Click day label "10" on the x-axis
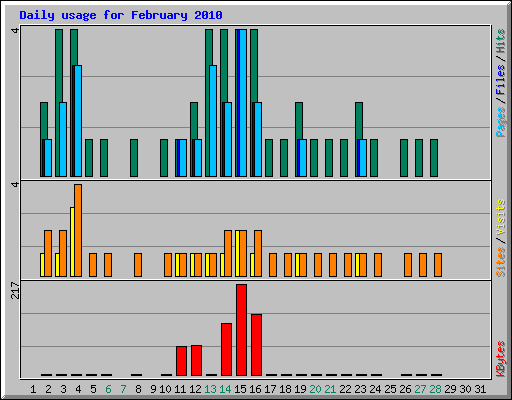 point(165,389)
